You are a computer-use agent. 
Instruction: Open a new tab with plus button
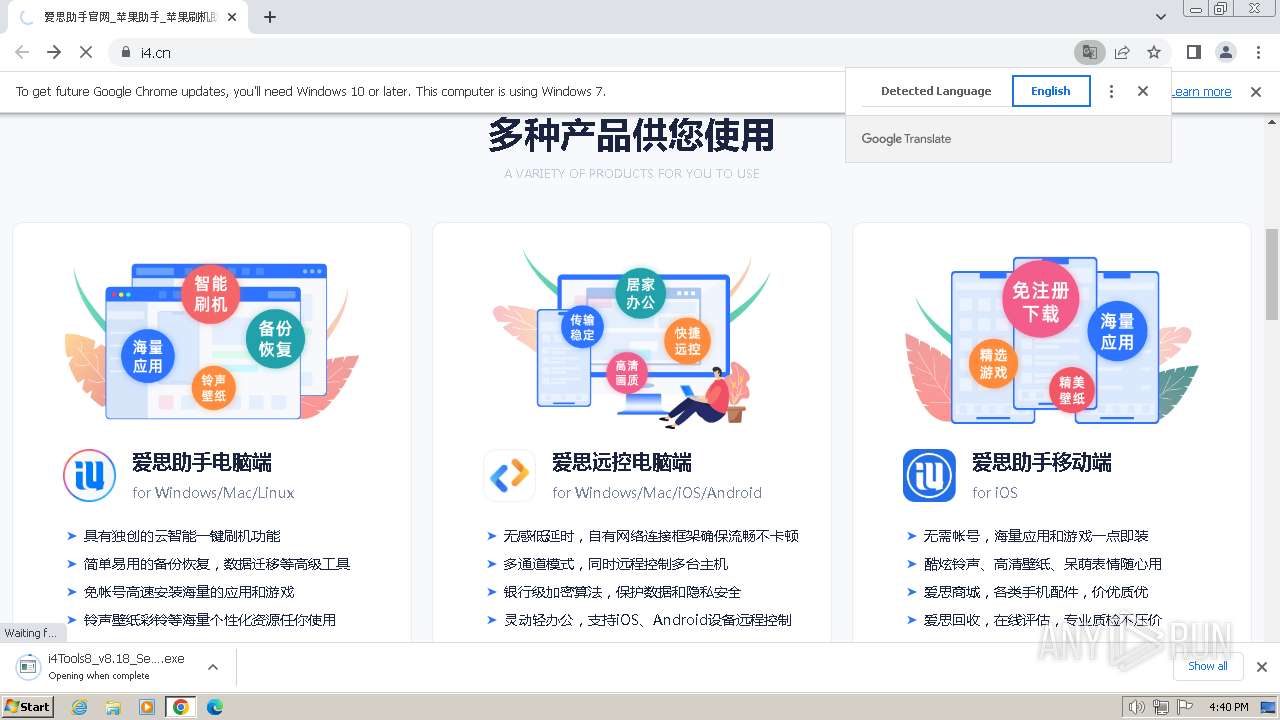pos(270,17)
